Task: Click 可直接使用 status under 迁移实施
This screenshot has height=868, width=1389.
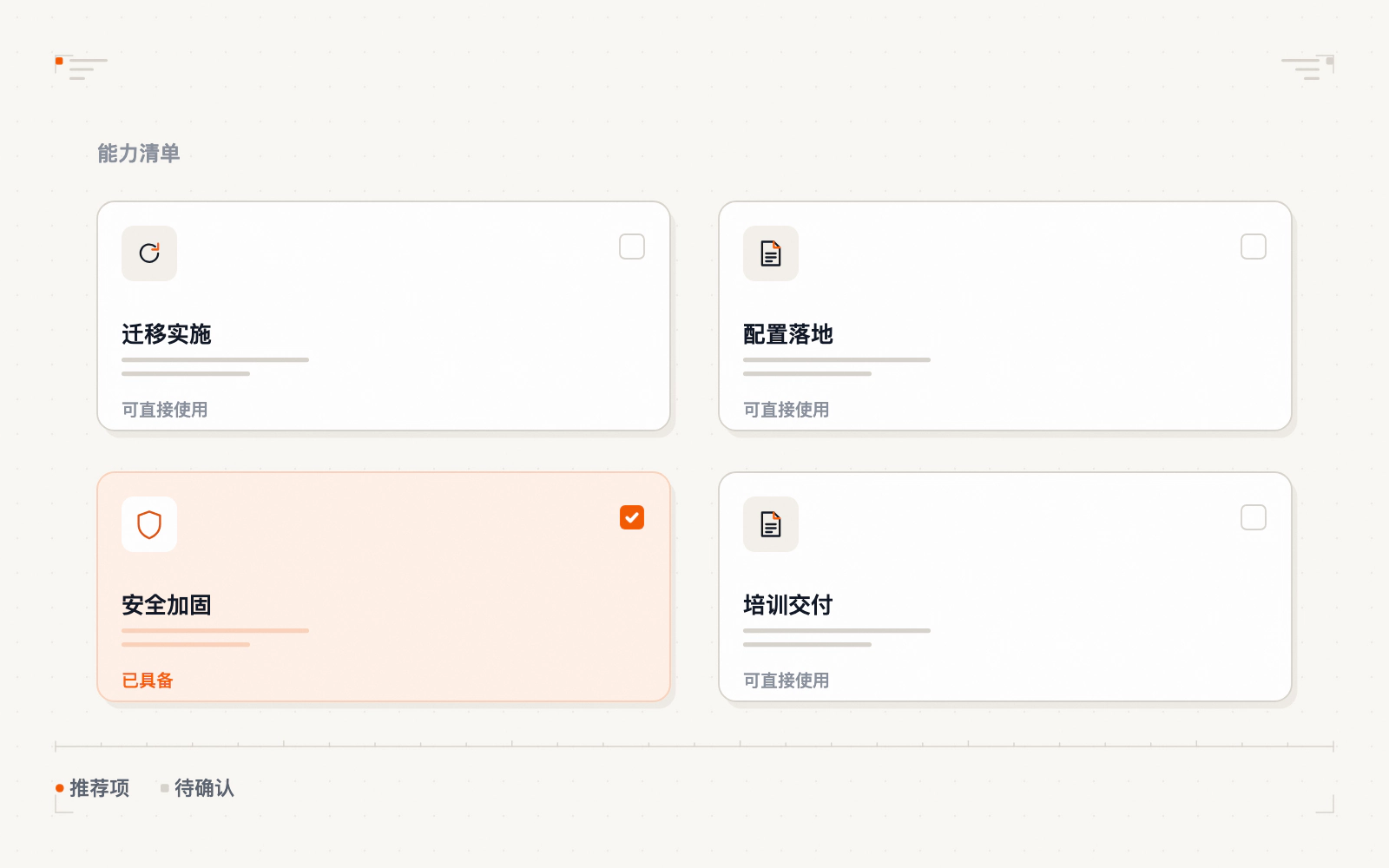Action: coord(165,410)
